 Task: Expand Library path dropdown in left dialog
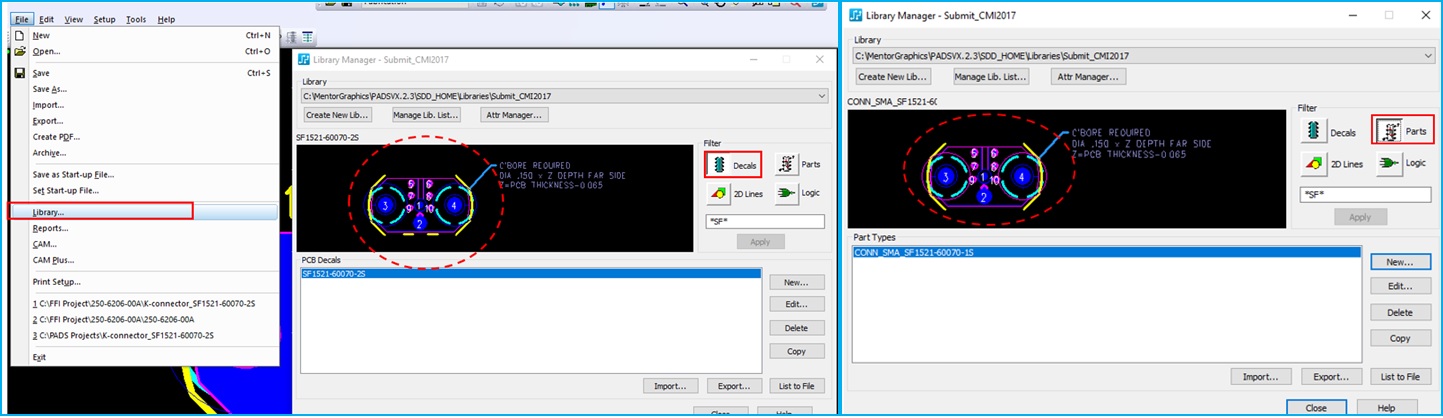point(822,96)
